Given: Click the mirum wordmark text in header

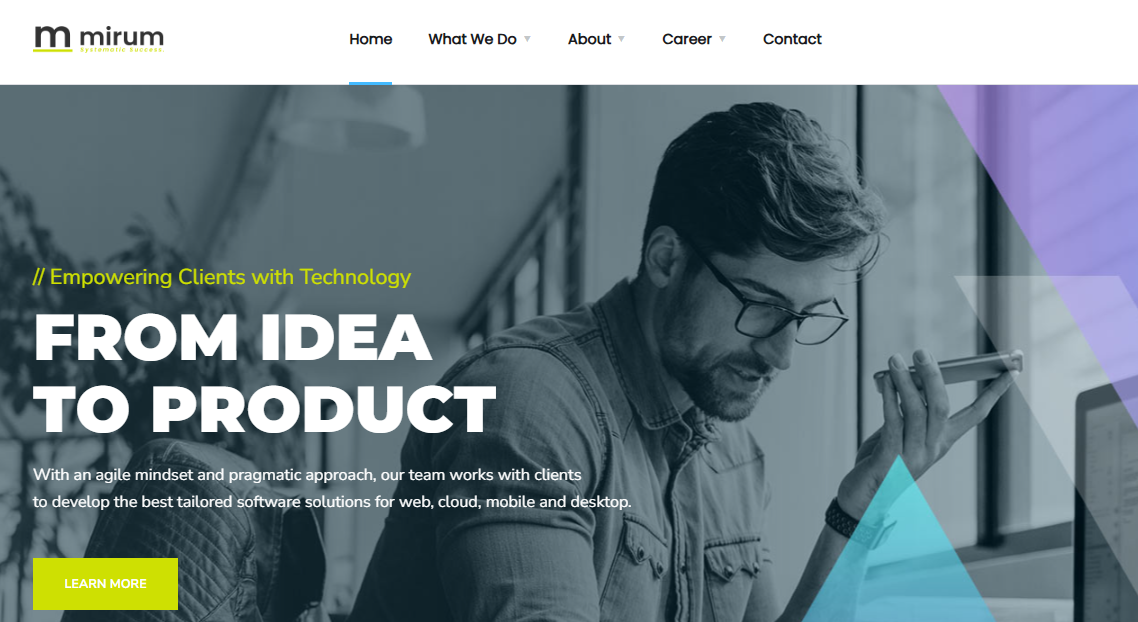Looking at the screenshot, I should pos(121,37).
